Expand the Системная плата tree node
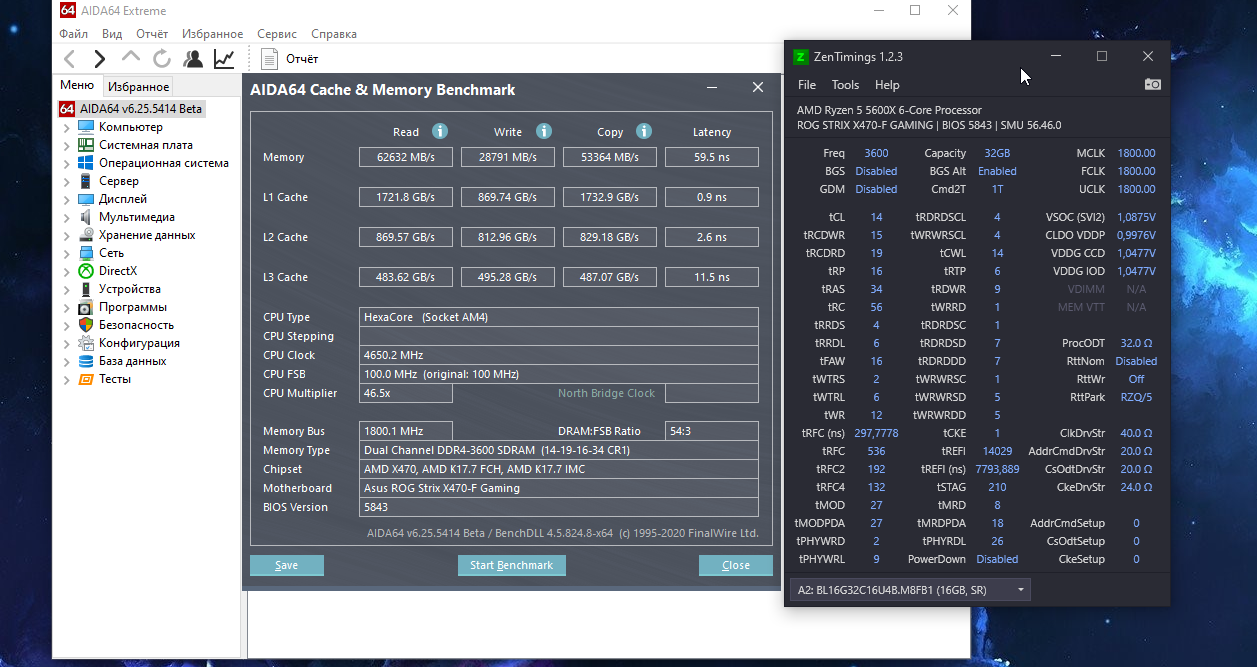This screenshot has height=667, width=1257. pyautogui.click(x=67, y=145)
